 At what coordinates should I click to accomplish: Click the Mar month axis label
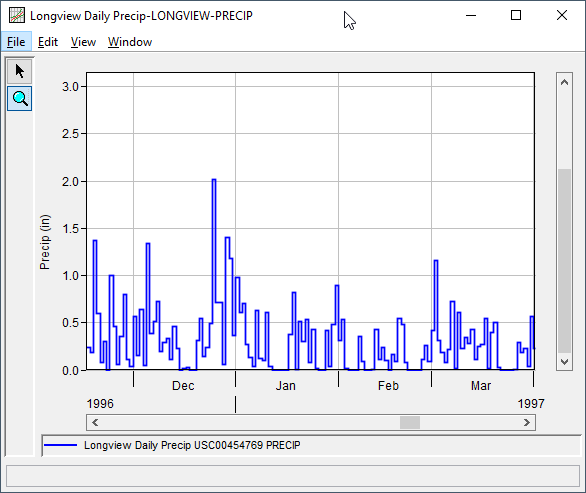481,385
